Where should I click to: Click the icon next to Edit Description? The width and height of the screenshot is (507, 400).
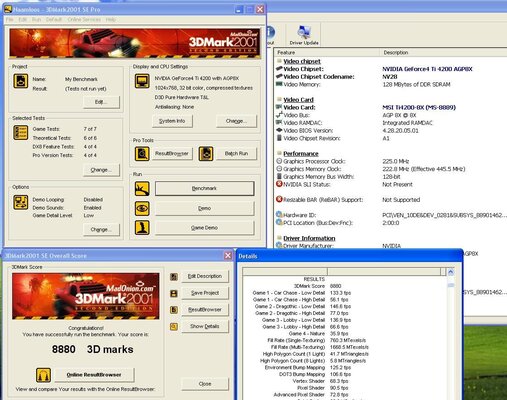(x=174, y=277)
